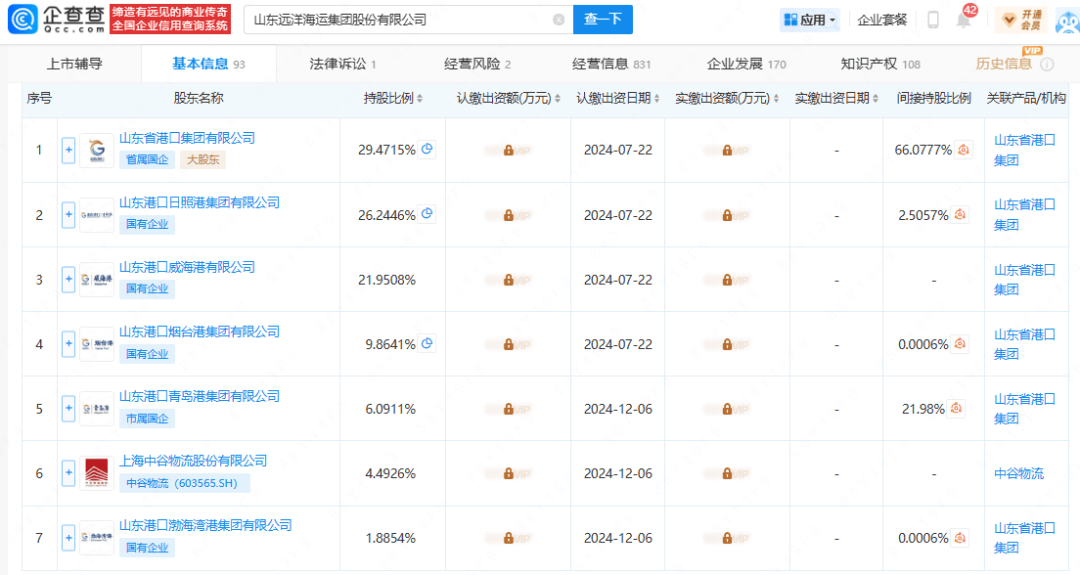Open shareholding chart icon for 29.4715%

427,149
